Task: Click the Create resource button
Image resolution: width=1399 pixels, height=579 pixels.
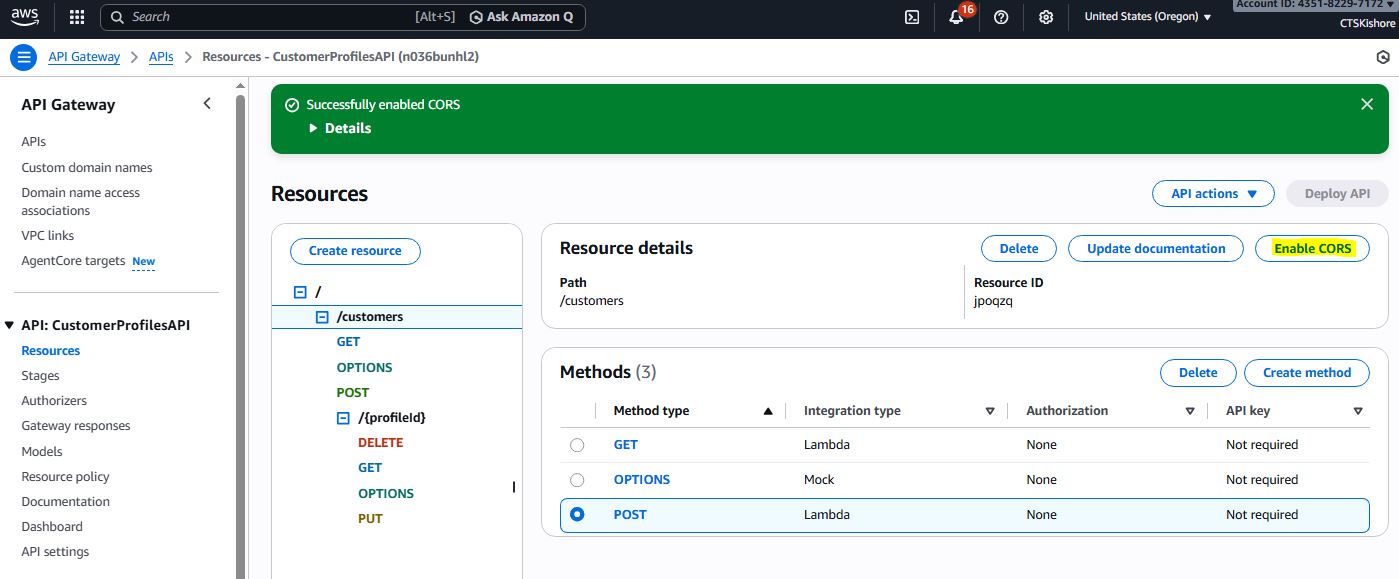Action: pyautogui.click(x=355, y=251)
